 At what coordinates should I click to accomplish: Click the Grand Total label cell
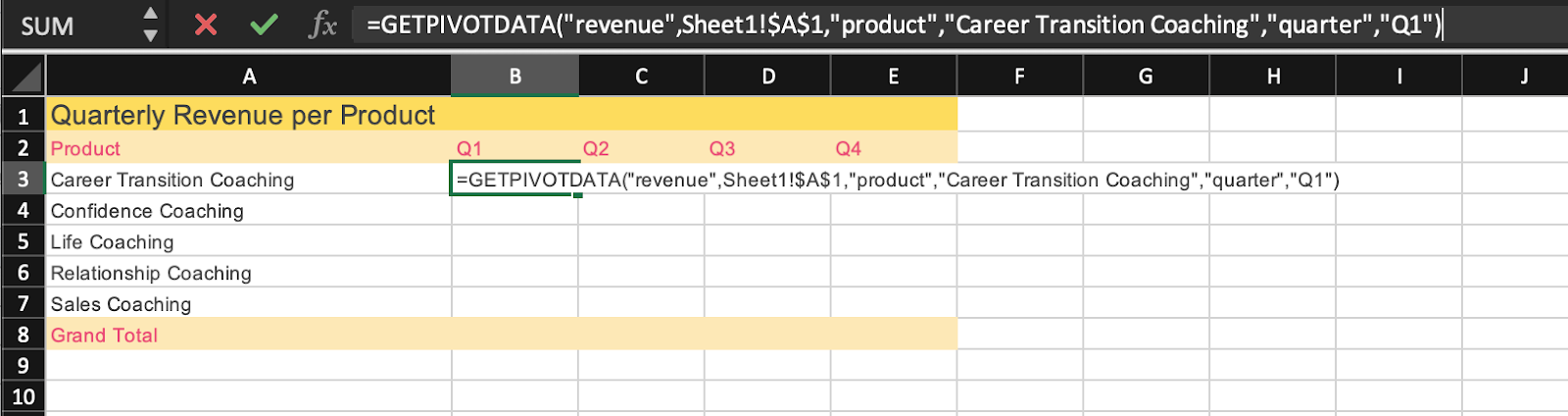click(104, 336)
